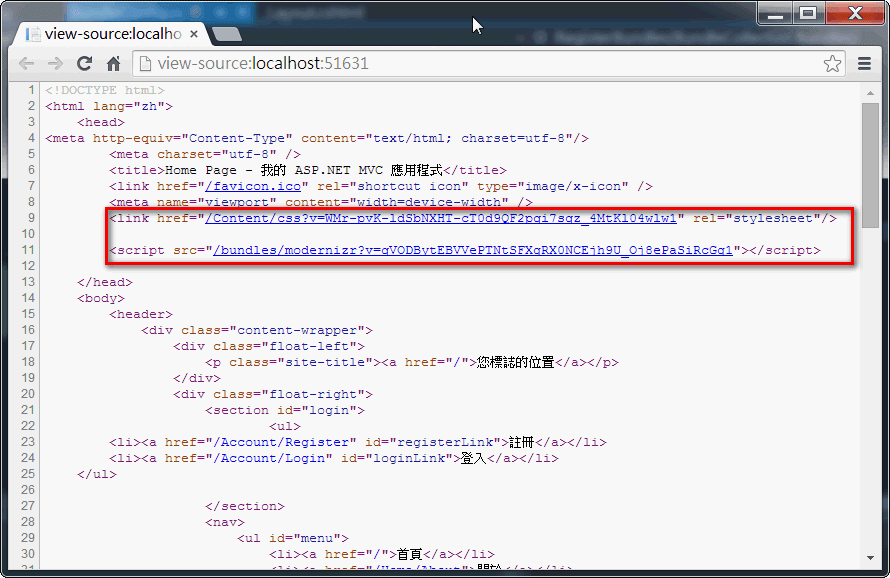Viewport: 890px width, 578px height.
Task: Click the page icon in the address bar
Action: click(145, 64)
